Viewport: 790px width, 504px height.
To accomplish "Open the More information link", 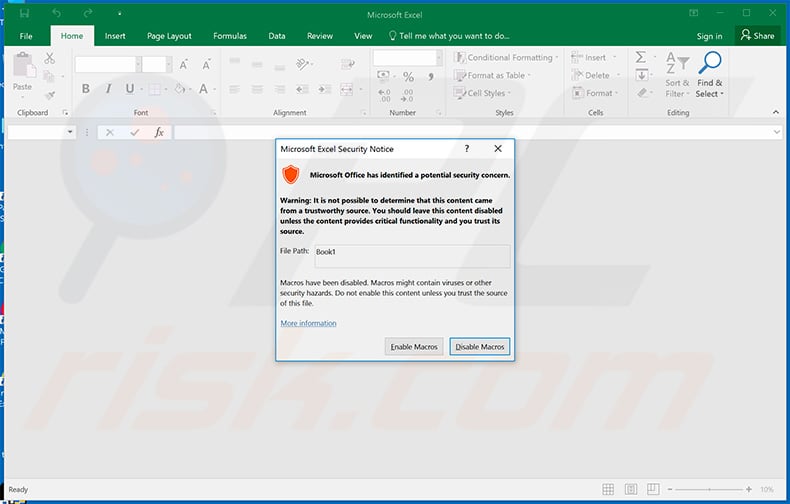I will coord(308,323).
